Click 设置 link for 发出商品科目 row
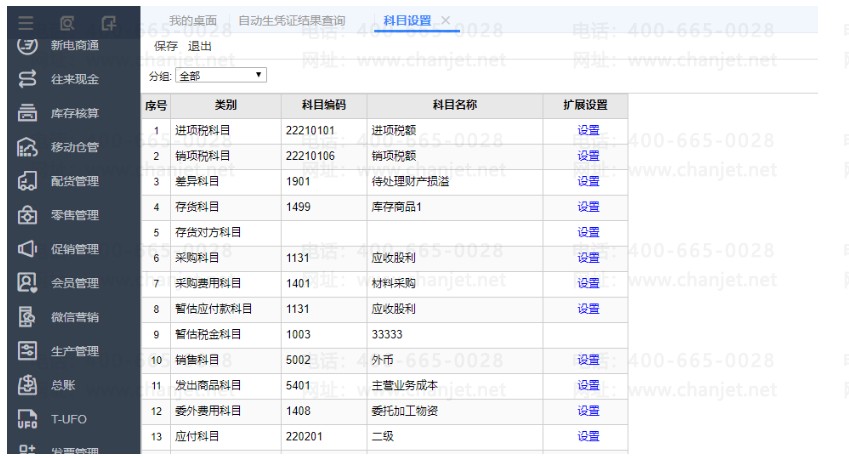849x458 pixels. tap(588, 385)
